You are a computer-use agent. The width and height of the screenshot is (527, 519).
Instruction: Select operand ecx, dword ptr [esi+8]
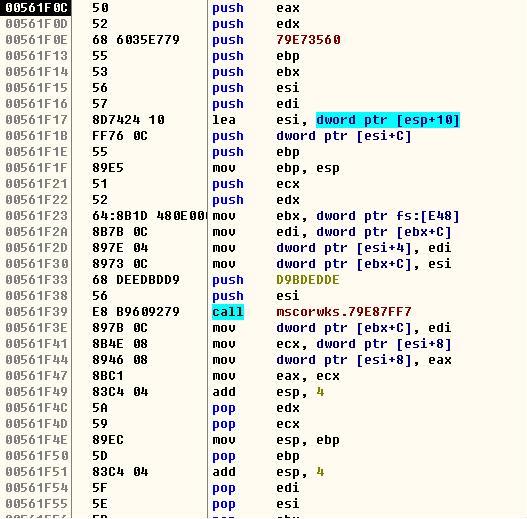coord(364,344)
